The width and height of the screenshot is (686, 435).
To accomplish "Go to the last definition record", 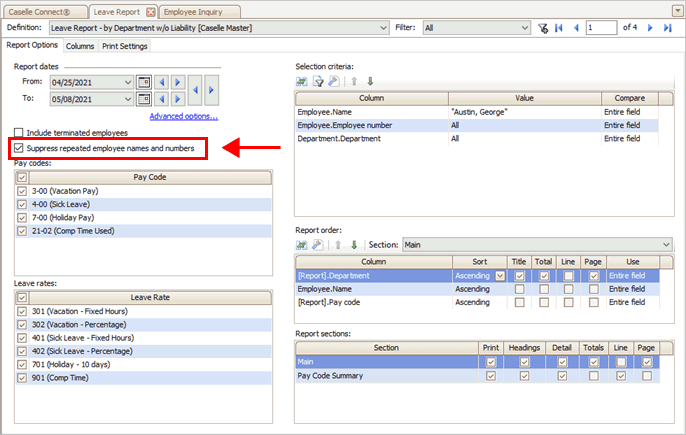I will click(x=668, y=29).
